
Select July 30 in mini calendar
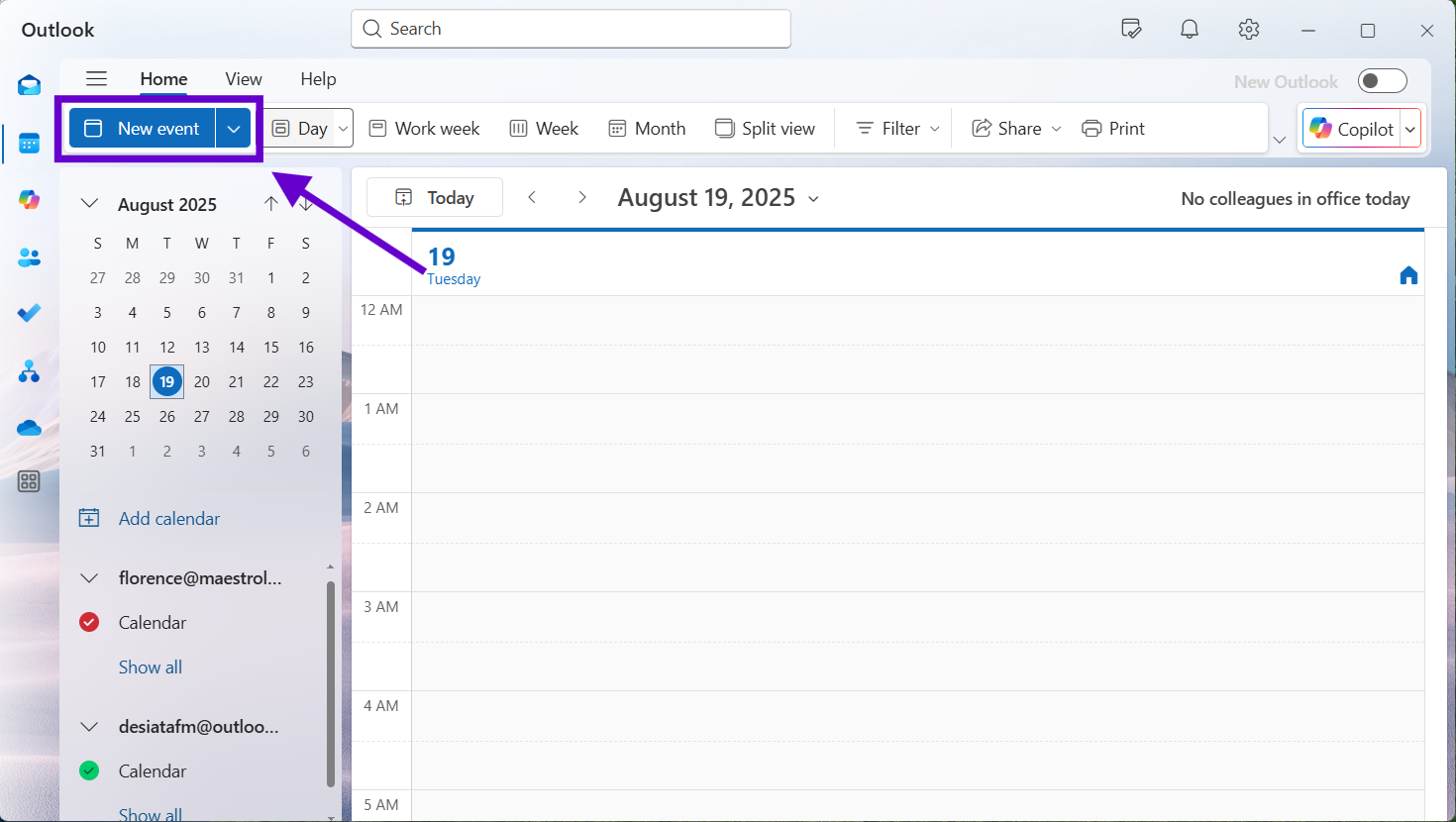coord(201,277)
